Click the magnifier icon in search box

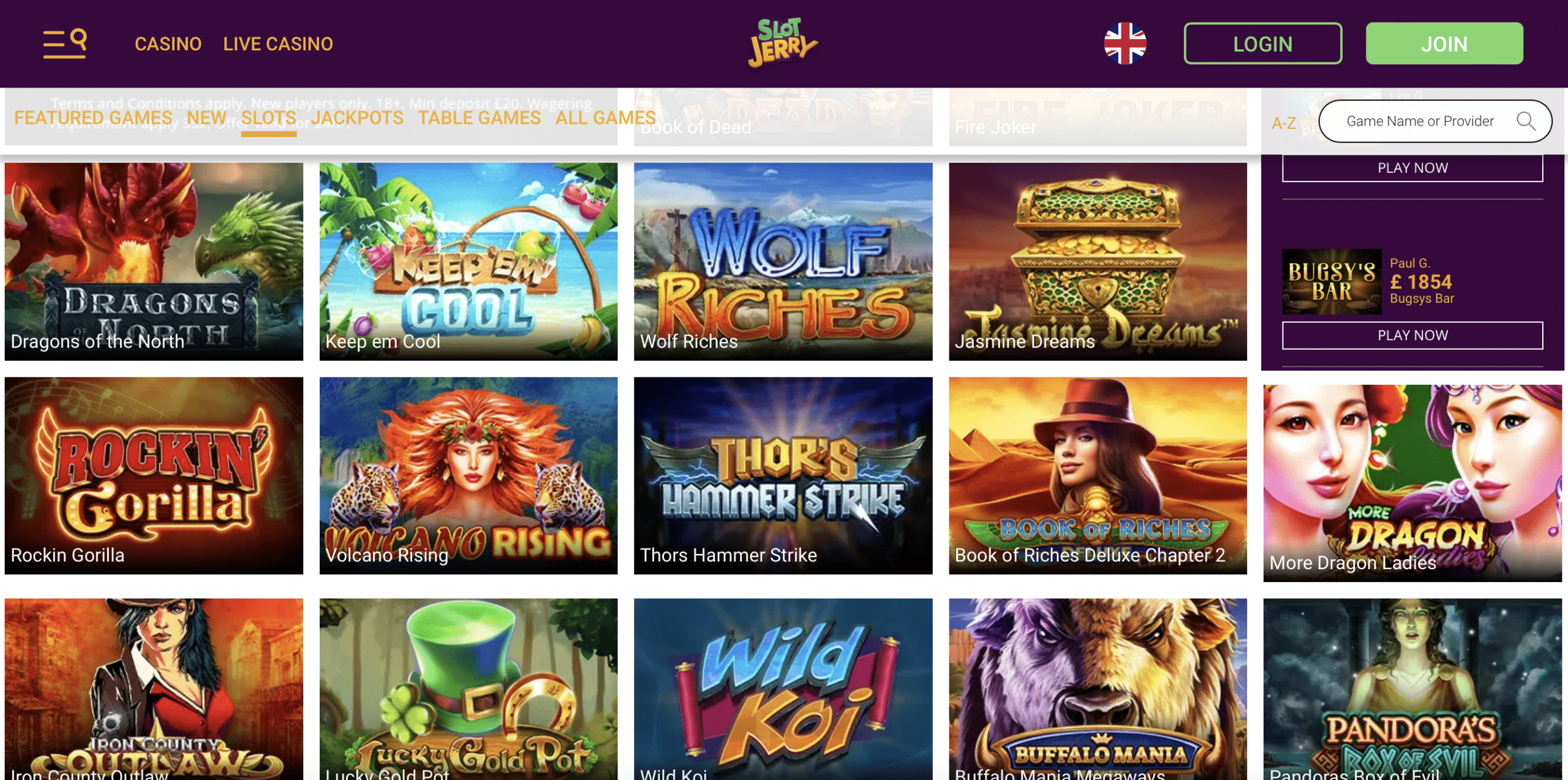click(1526, 121)
